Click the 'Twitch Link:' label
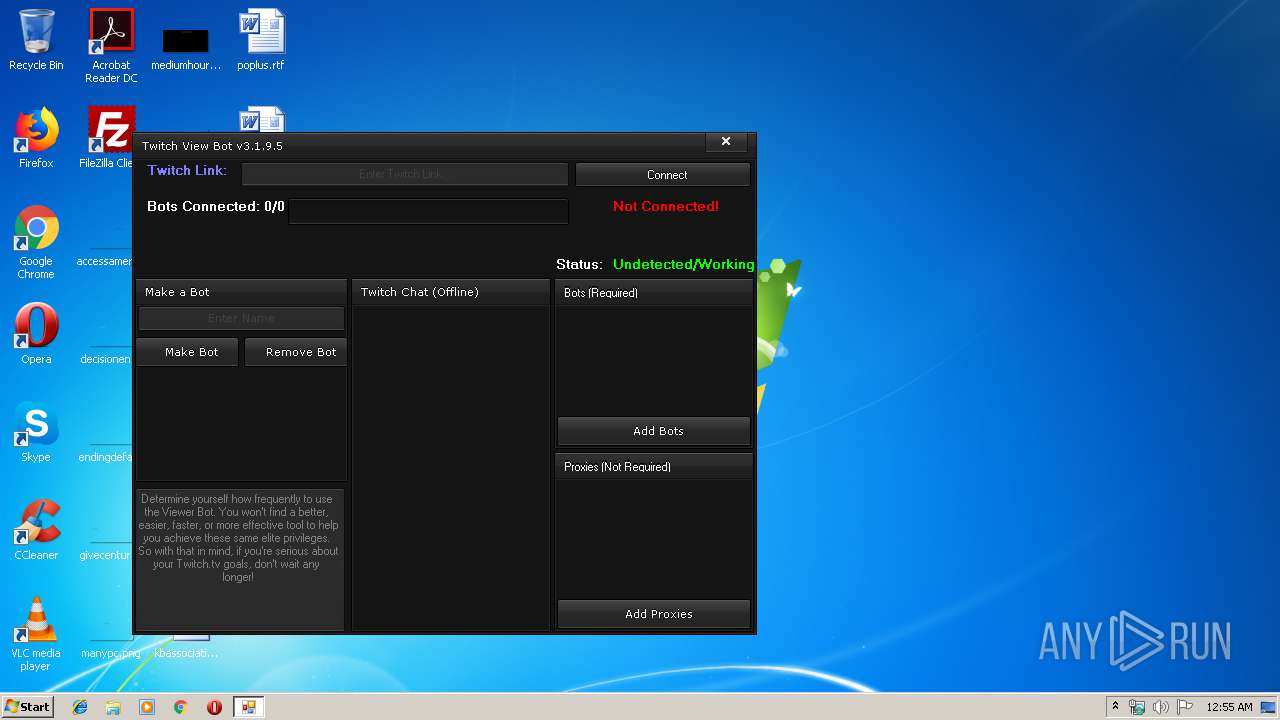 (187, 170)
